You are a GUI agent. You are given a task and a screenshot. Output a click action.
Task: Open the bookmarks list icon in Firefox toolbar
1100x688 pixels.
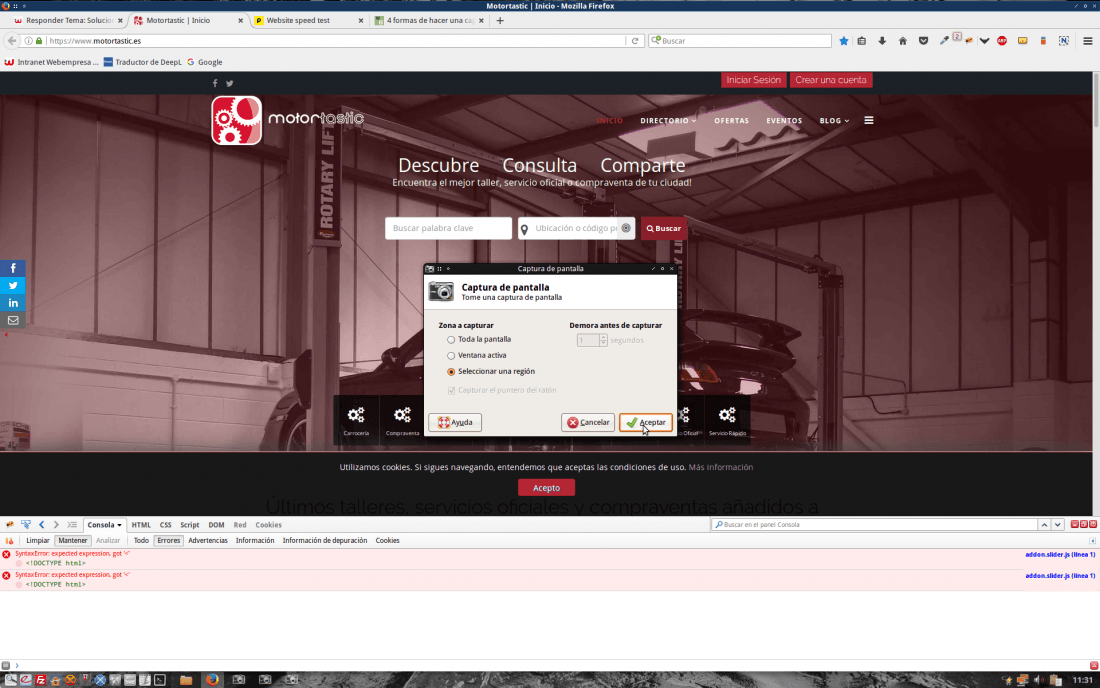[x=861, y=41]
